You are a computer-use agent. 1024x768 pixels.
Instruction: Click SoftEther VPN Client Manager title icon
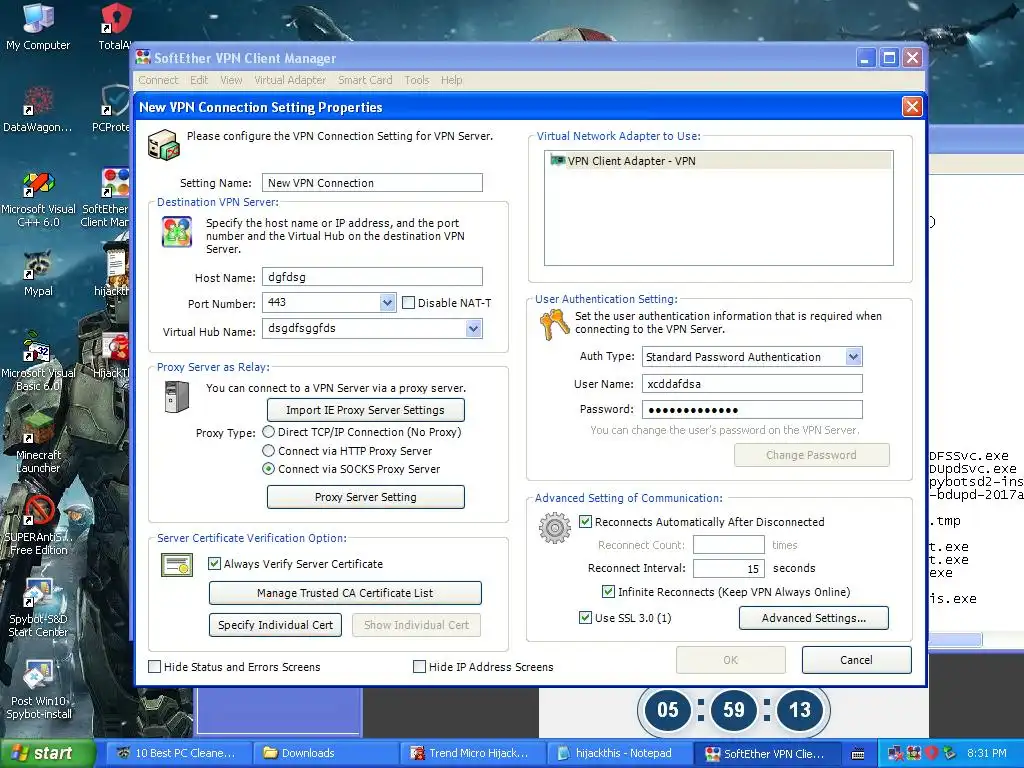tap(143, 57)
